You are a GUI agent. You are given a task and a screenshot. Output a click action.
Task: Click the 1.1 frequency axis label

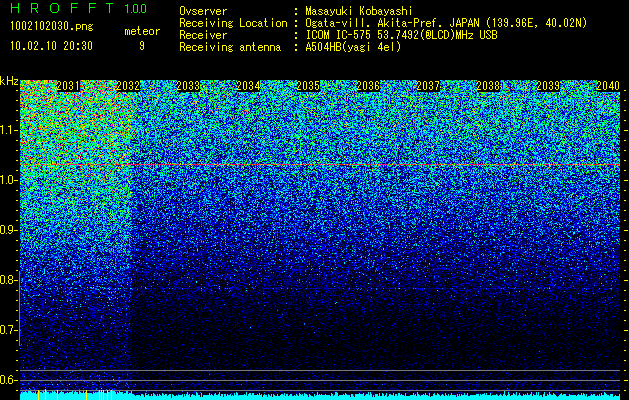(8, 130)
